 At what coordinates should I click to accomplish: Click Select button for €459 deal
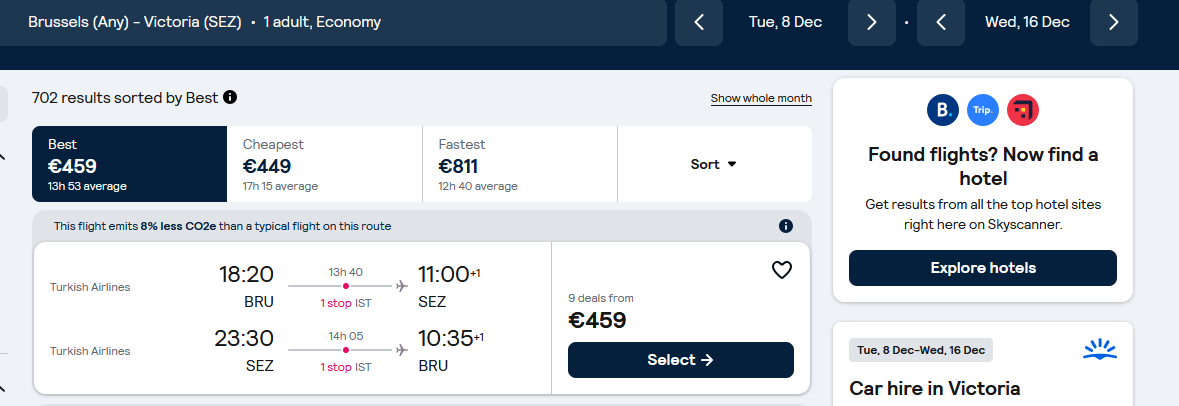point(680,360)
